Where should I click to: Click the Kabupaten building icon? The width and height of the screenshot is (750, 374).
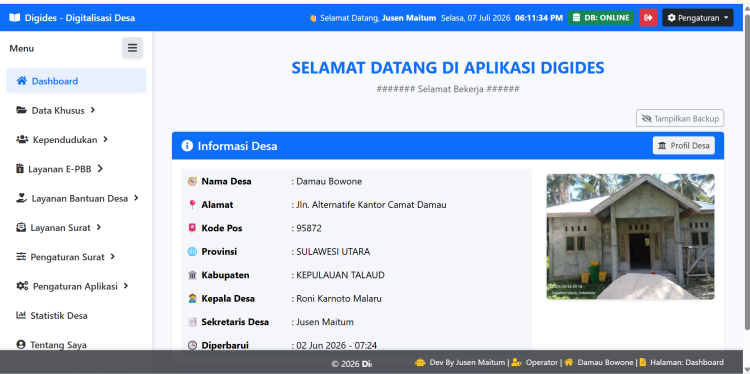pos(192,275)
